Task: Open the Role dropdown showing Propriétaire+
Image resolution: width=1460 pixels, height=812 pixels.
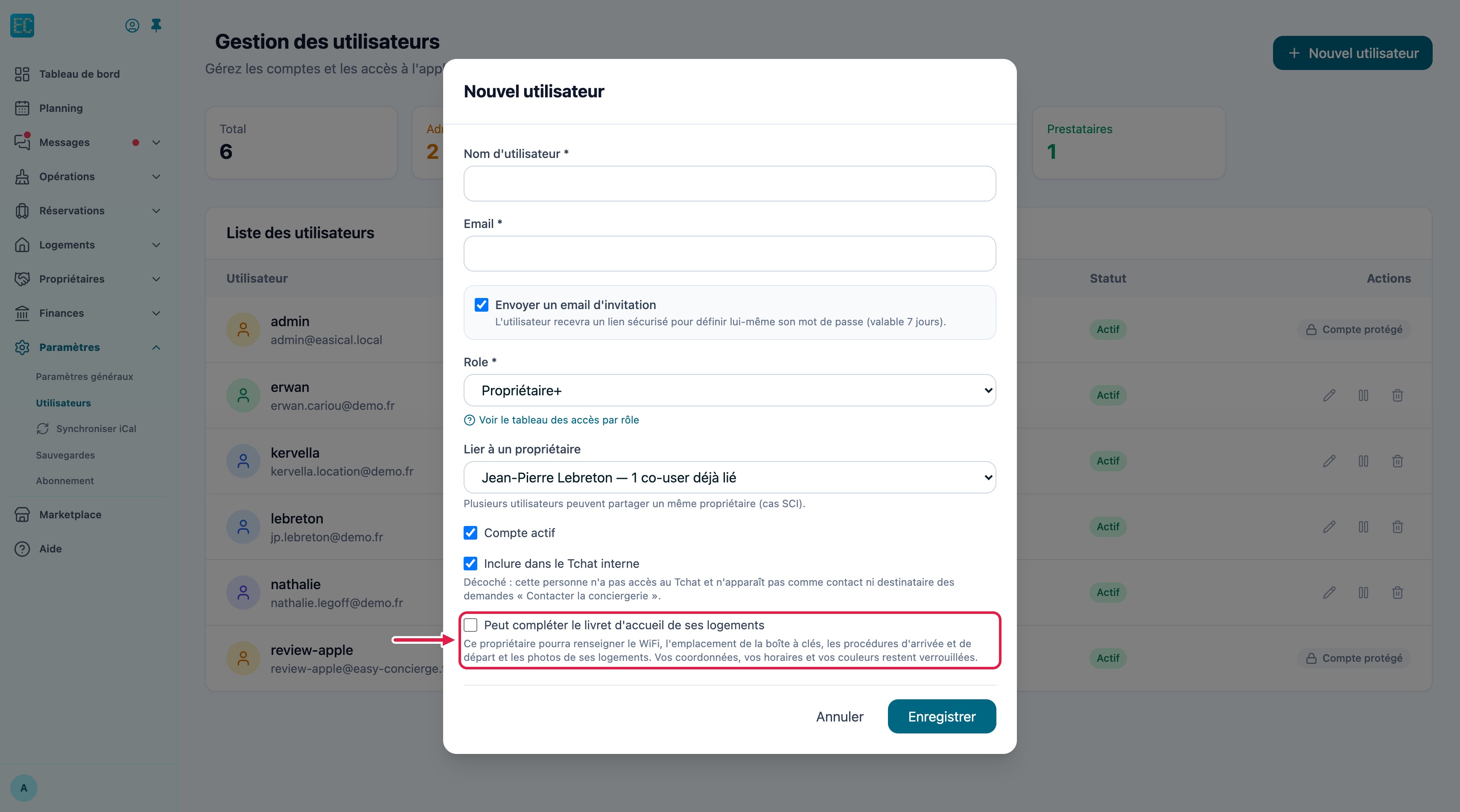Action: click(730, 390)
